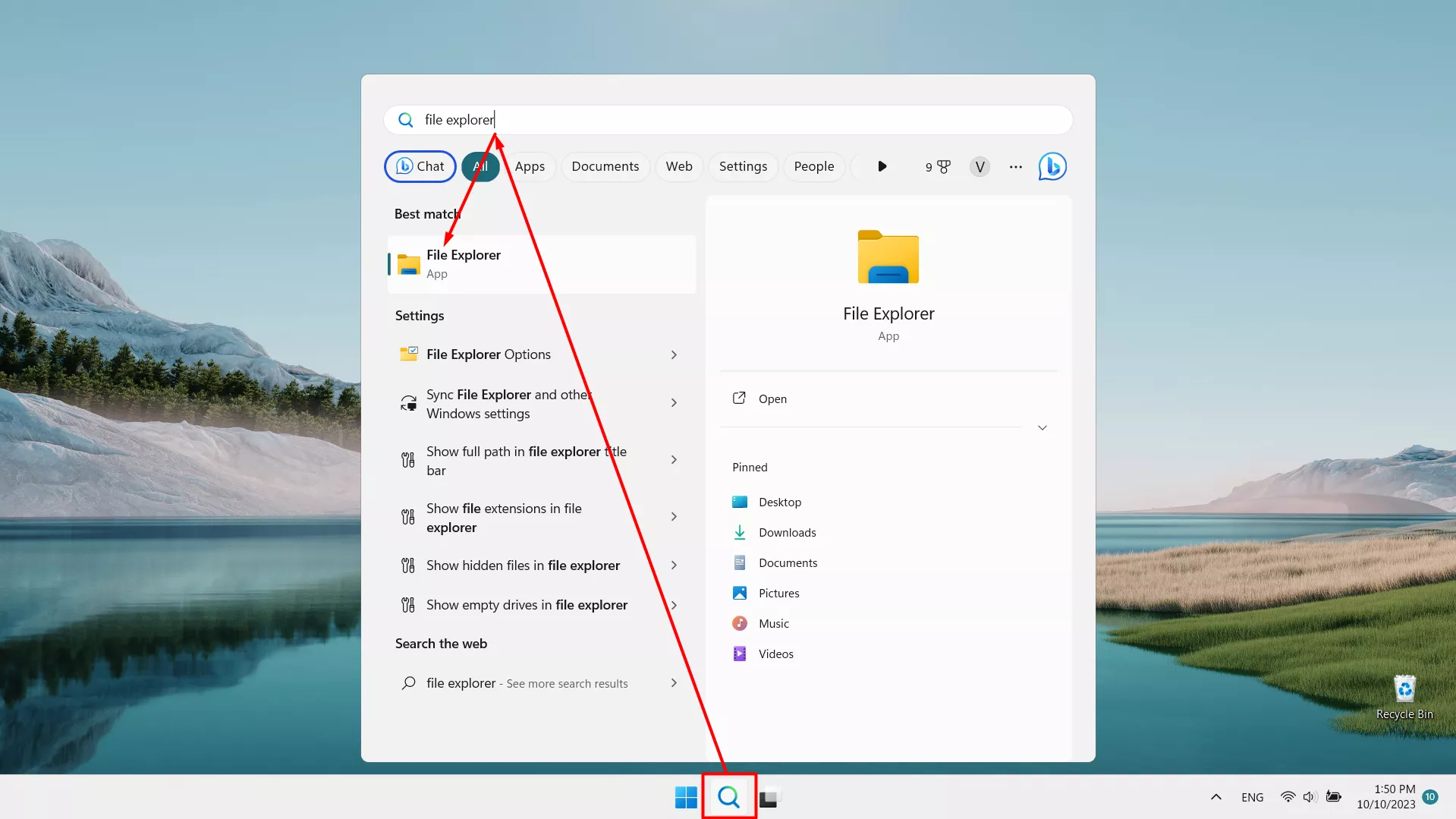The width and height of the screenshot is (1456, 819).
Task: Open the V user account avatar
Action: coord(980,166)
